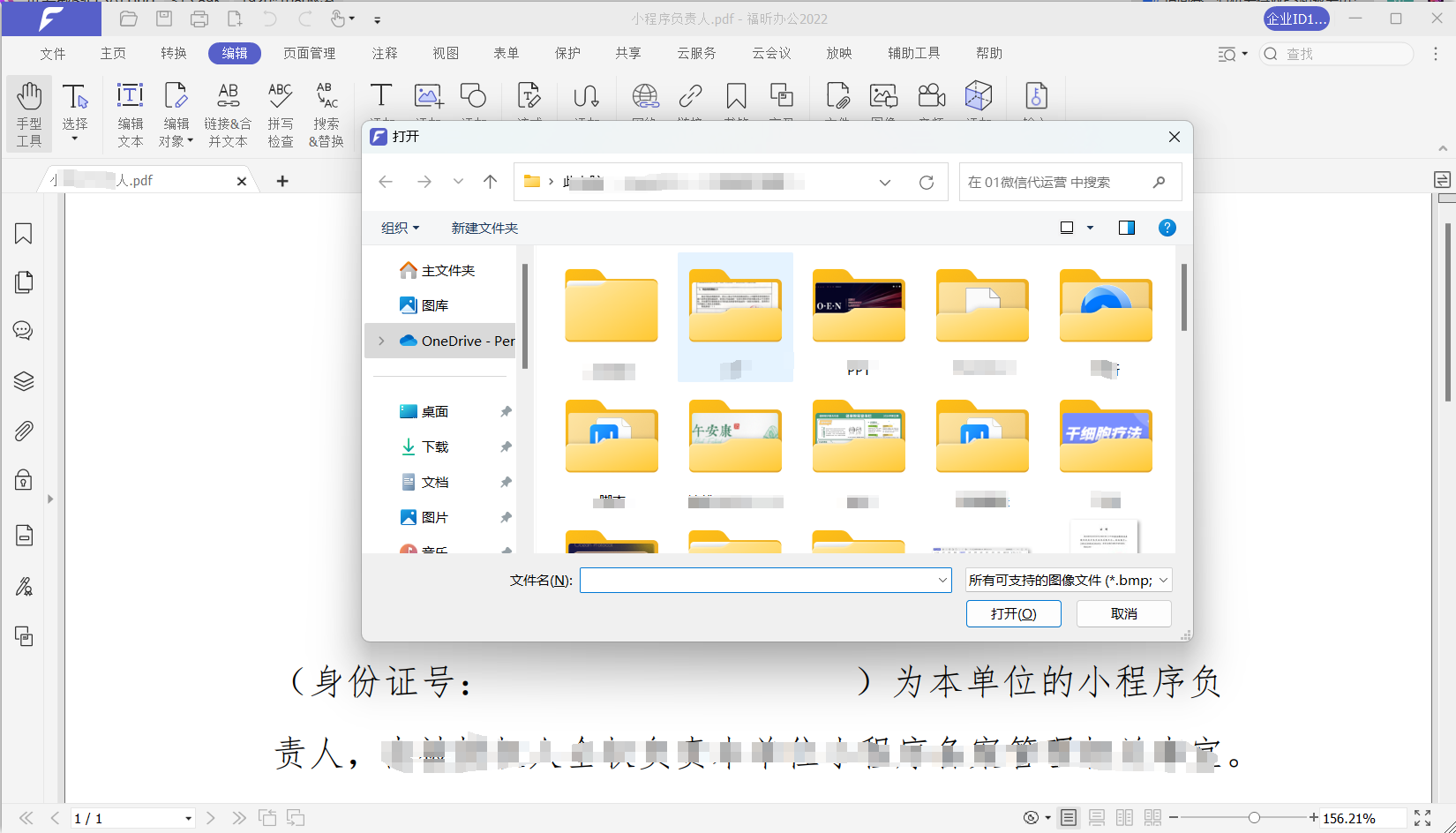
Task: Click the file name (文件名) input field
Action: [759, 580]
